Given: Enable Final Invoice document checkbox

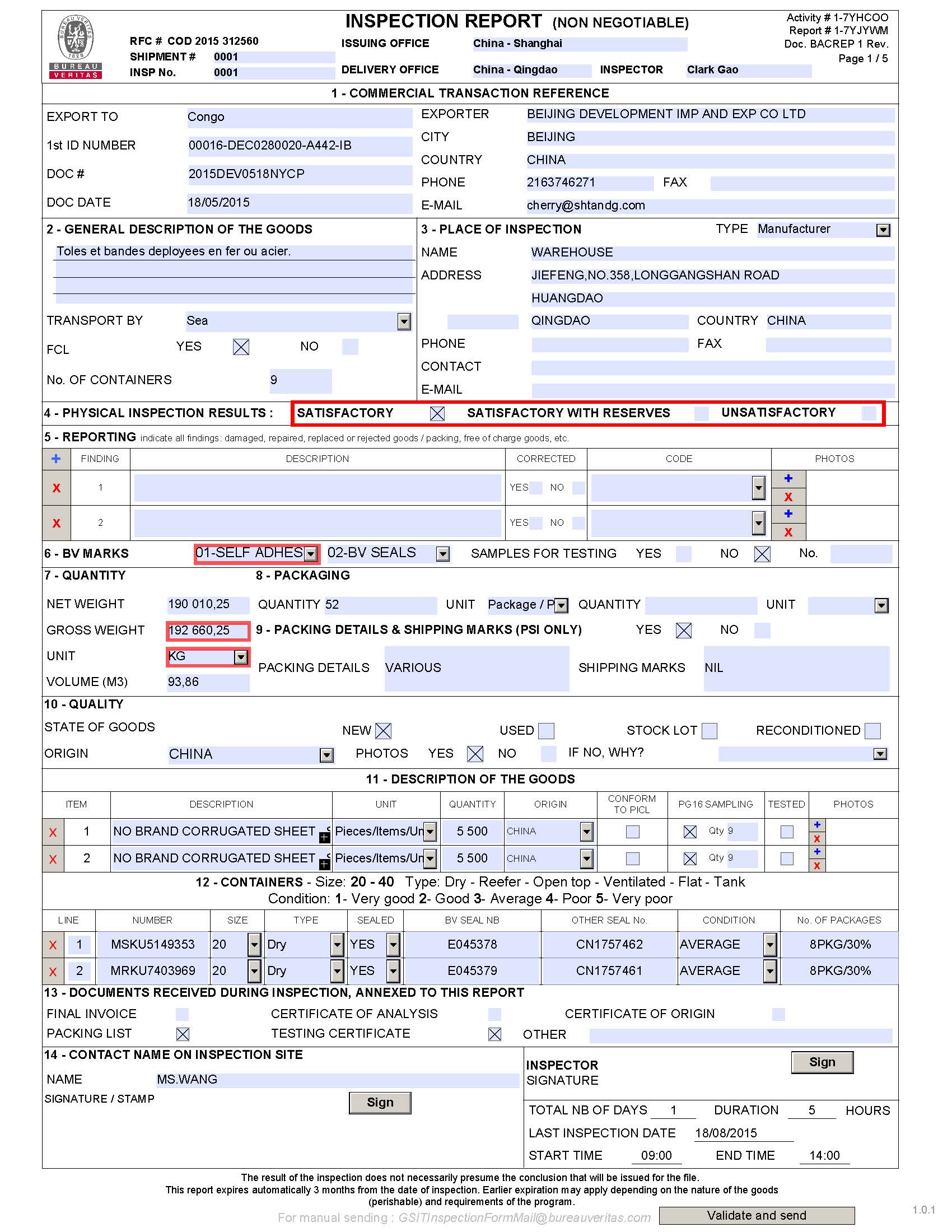Looking at the screenshot, I should click(181, 1014).
